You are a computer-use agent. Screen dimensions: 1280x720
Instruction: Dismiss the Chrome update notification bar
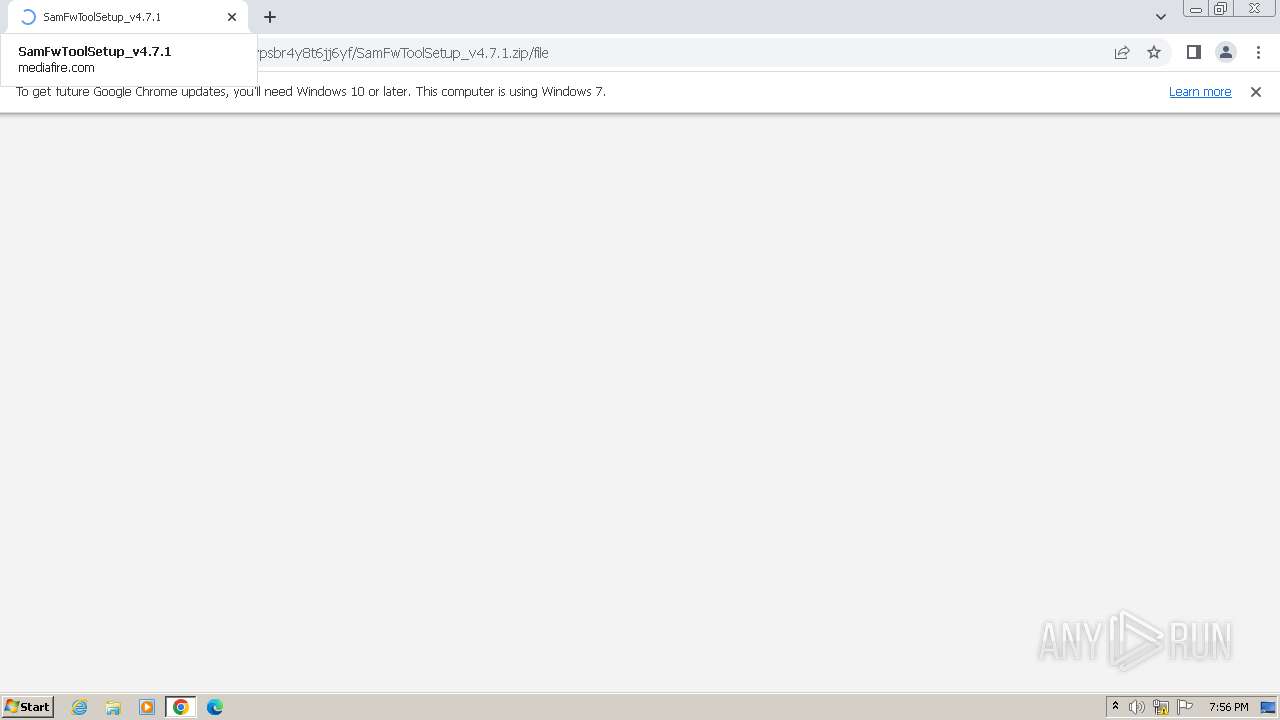[1256, 92]
